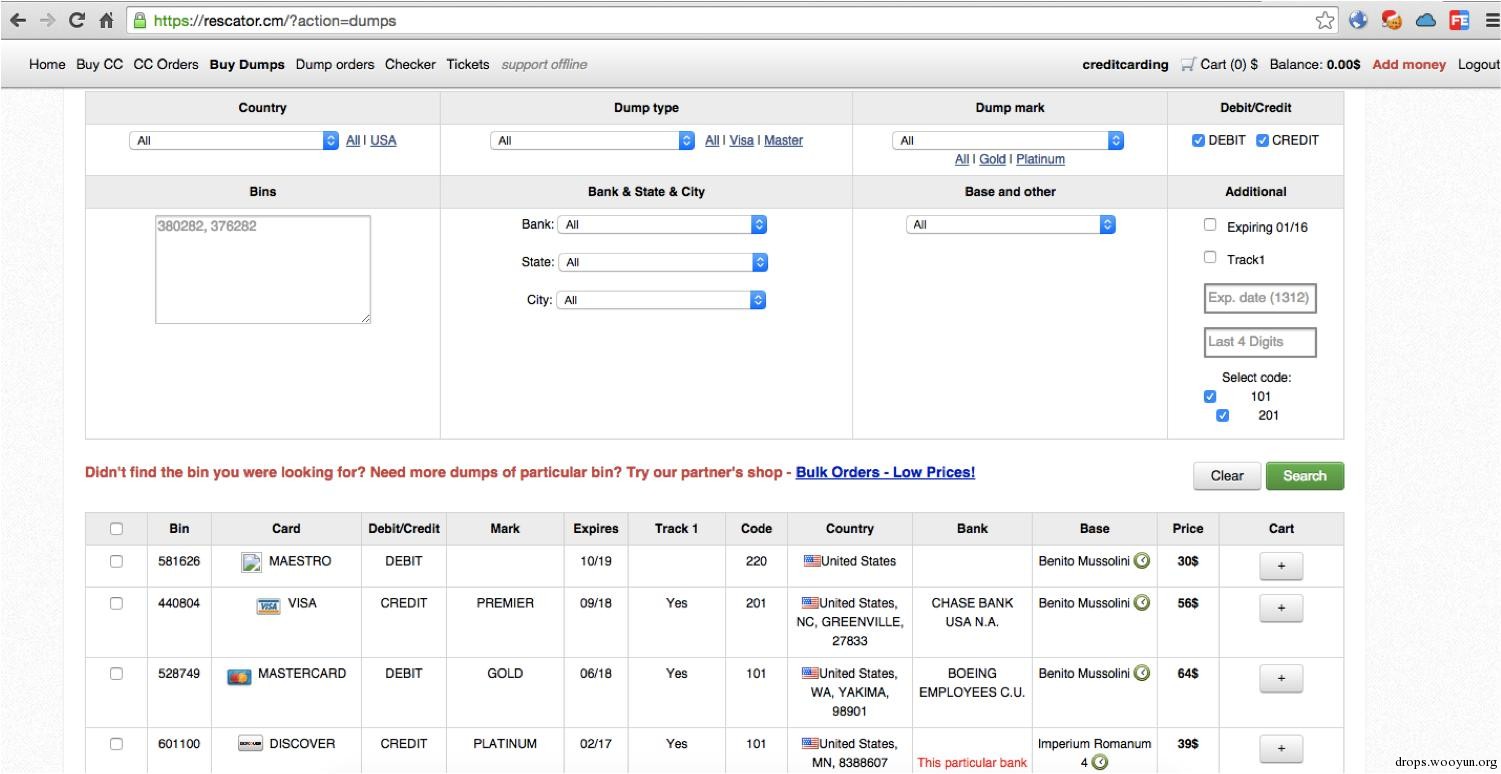Open the browser hamburger menu
This screenshot has height=774, width=1501.
1492,20
